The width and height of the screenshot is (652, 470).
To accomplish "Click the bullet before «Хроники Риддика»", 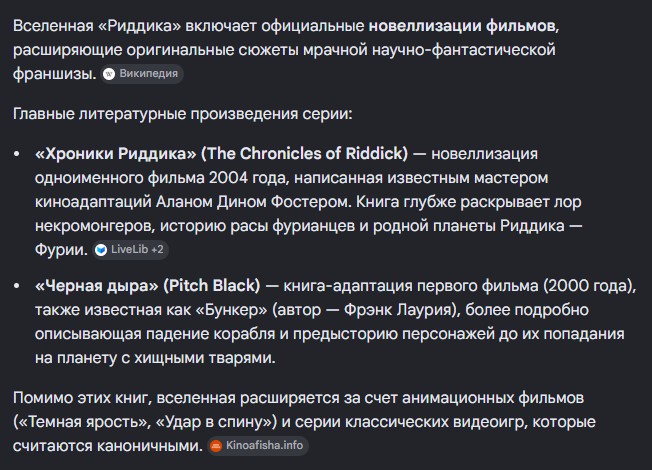I will pyautogui.click(x=16, y=154).
